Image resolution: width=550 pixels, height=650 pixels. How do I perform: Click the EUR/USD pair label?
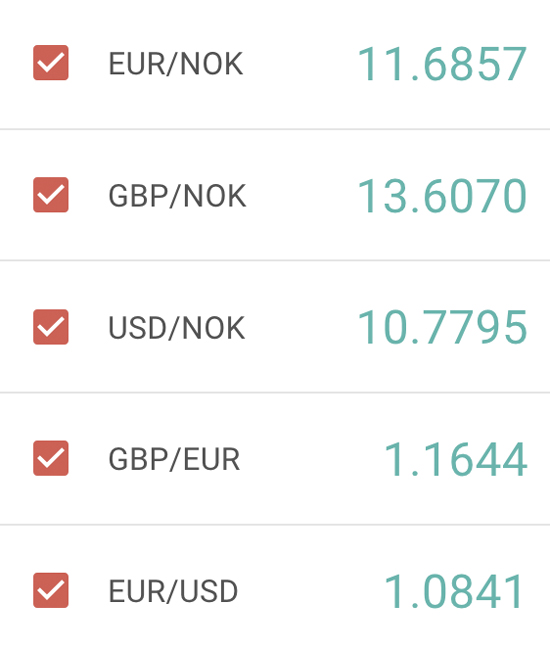173,591
